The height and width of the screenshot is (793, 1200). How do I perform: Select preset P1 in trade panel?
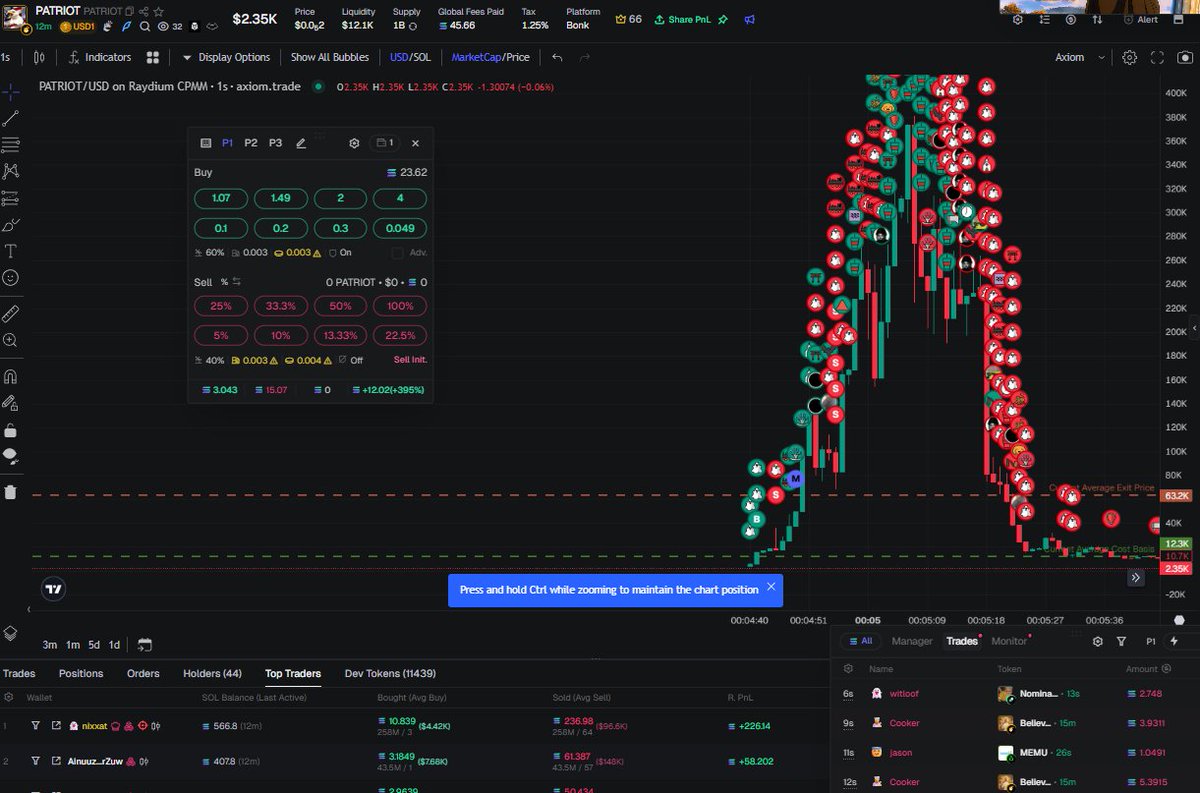point(228,143)
